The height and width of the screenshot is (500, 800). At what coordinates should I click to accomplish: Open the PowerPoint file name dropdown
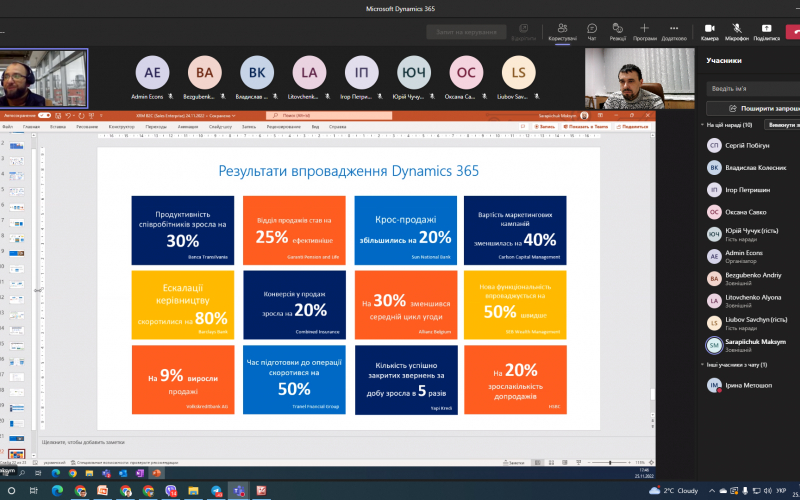[234, 116]
